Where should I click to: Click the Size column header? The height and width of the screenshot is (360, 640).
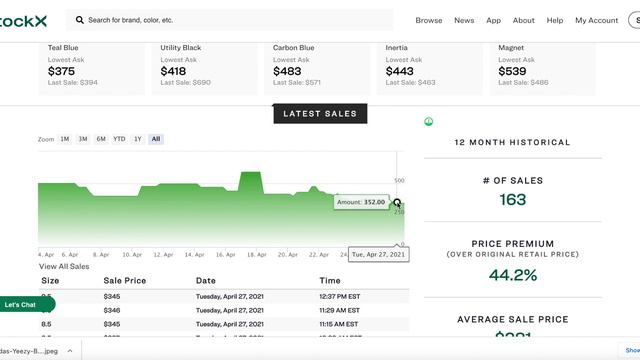click(50, 281)
